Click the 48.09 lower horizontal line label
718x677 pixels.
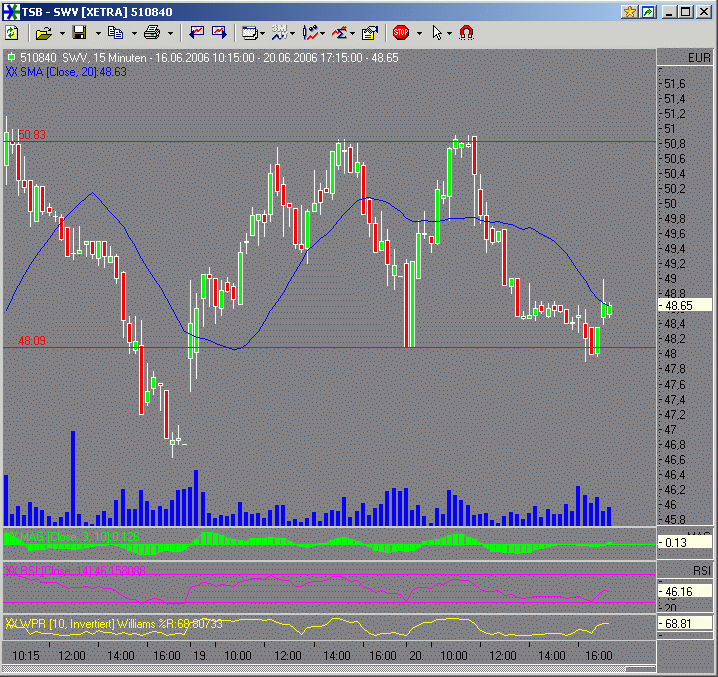[32, 340]
